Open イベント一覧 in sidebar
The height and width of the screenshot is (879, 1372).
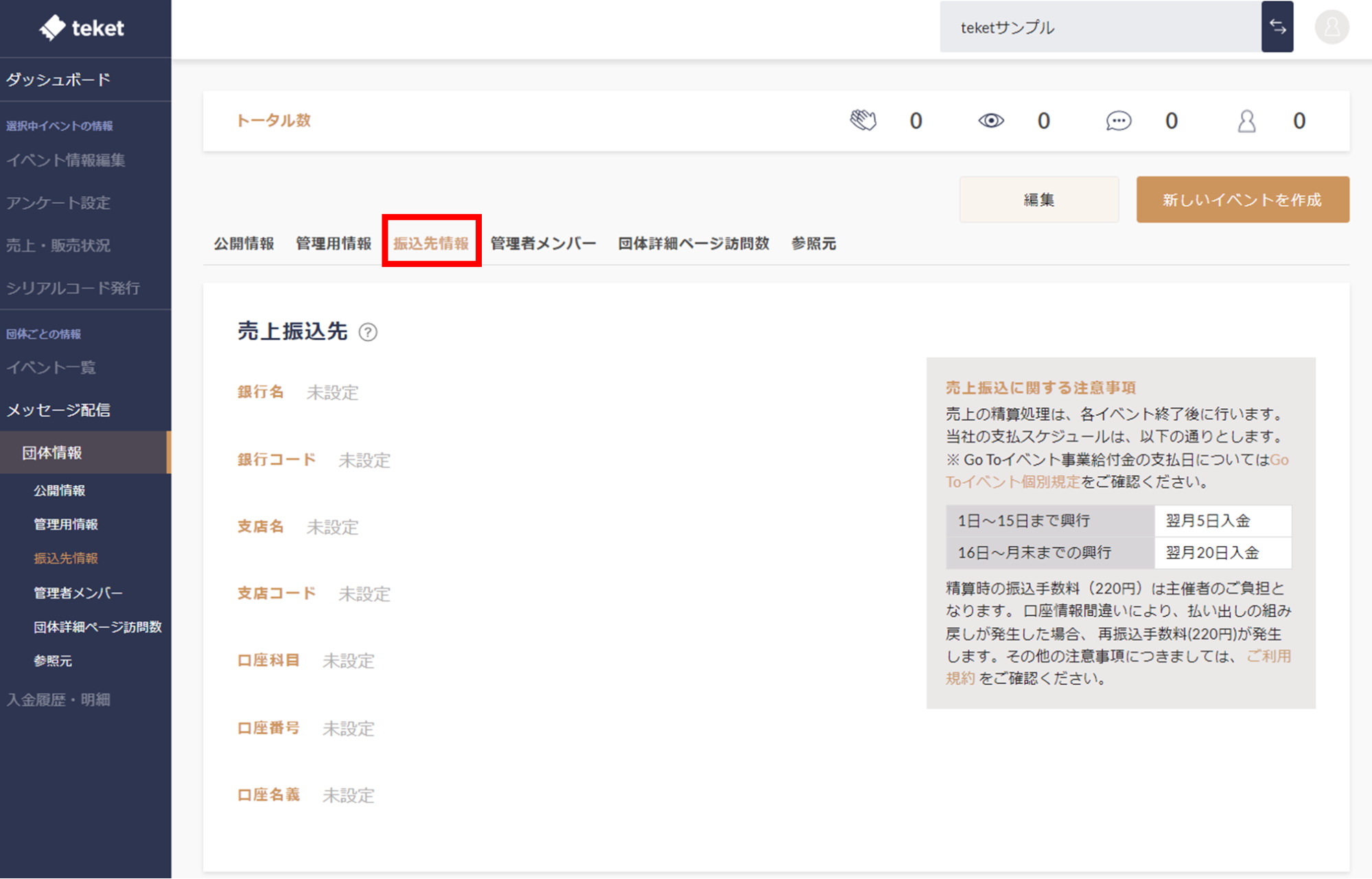tap(51, 368)
